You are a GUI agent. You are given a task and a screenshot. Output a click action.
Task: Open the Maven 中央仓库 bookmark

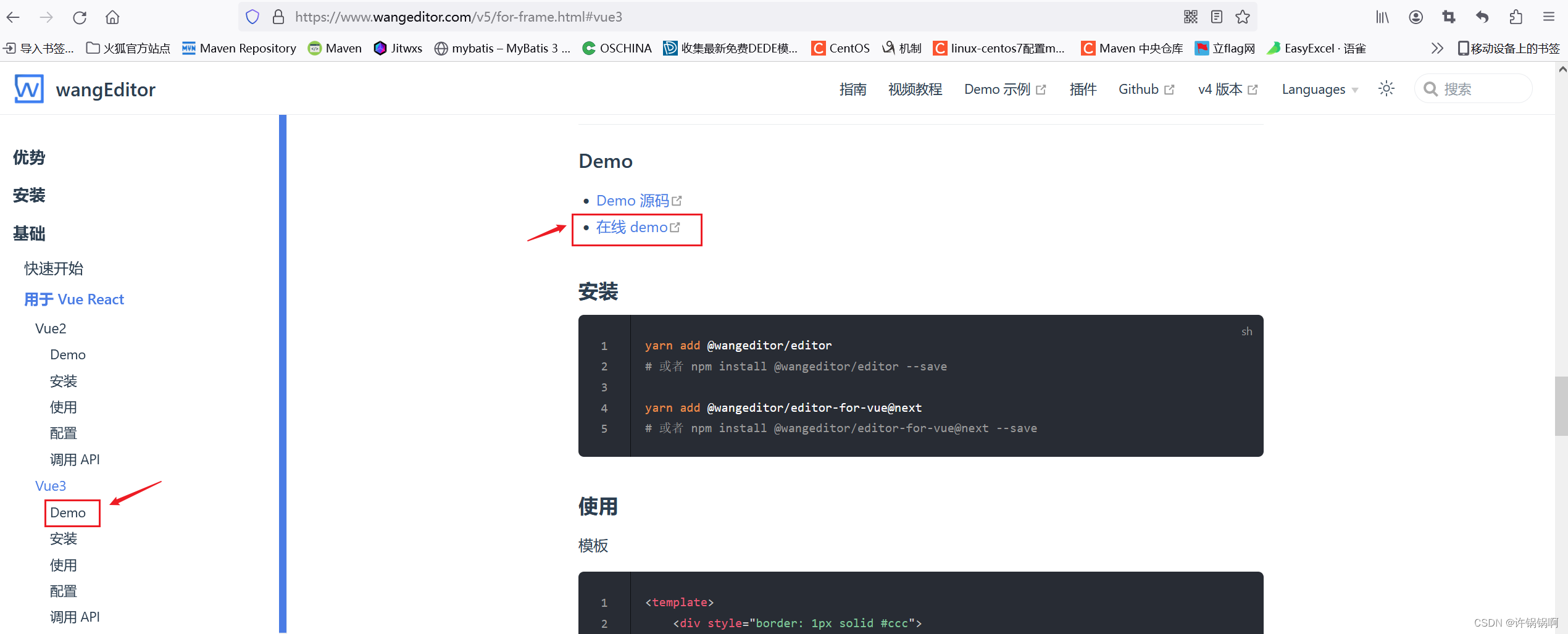coord(1132,48)
